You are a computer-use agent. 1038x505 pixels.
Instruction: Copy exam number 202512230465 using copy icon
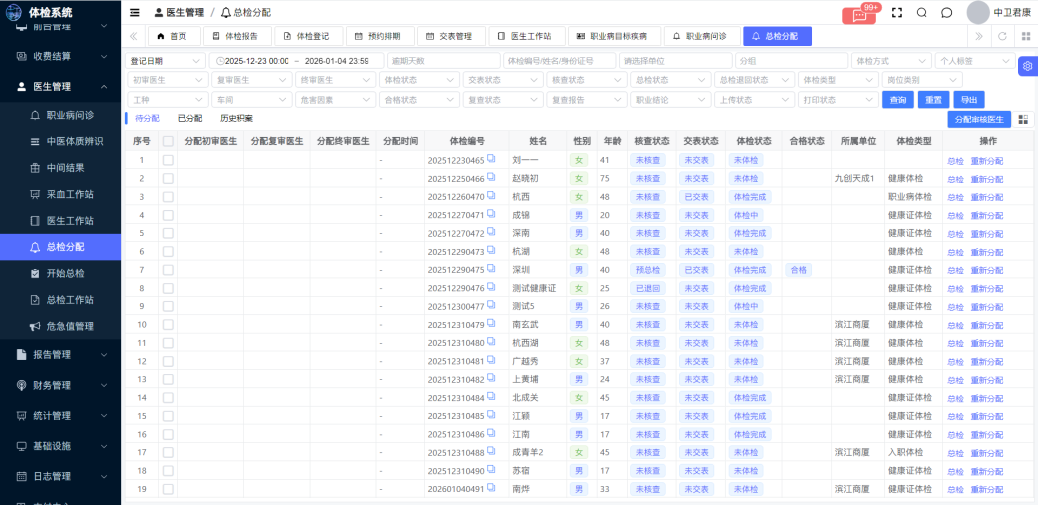[x=491, y=159]
